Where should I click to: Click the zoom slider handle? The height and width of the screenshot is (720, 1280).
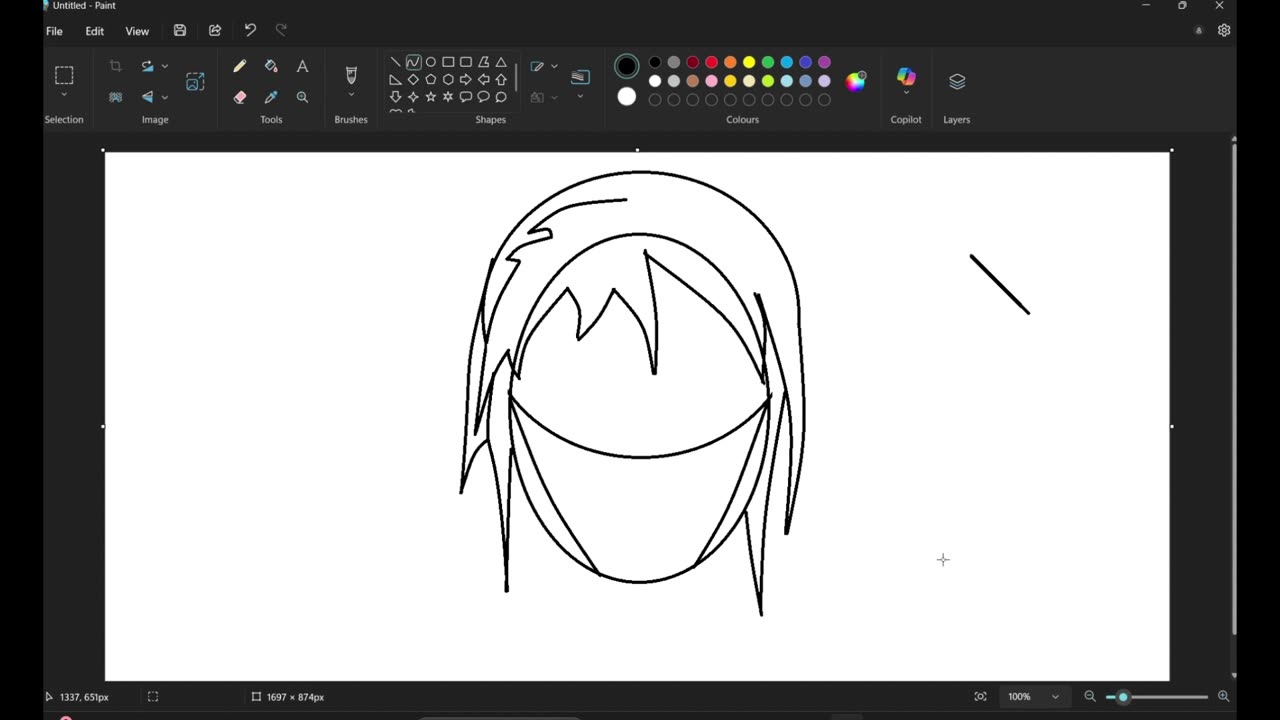point(1123,697)
